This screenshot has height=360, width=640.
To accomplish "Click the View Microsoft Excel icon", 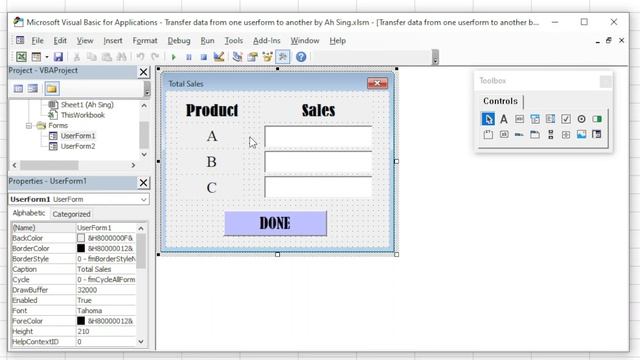I will pos(21,57).
